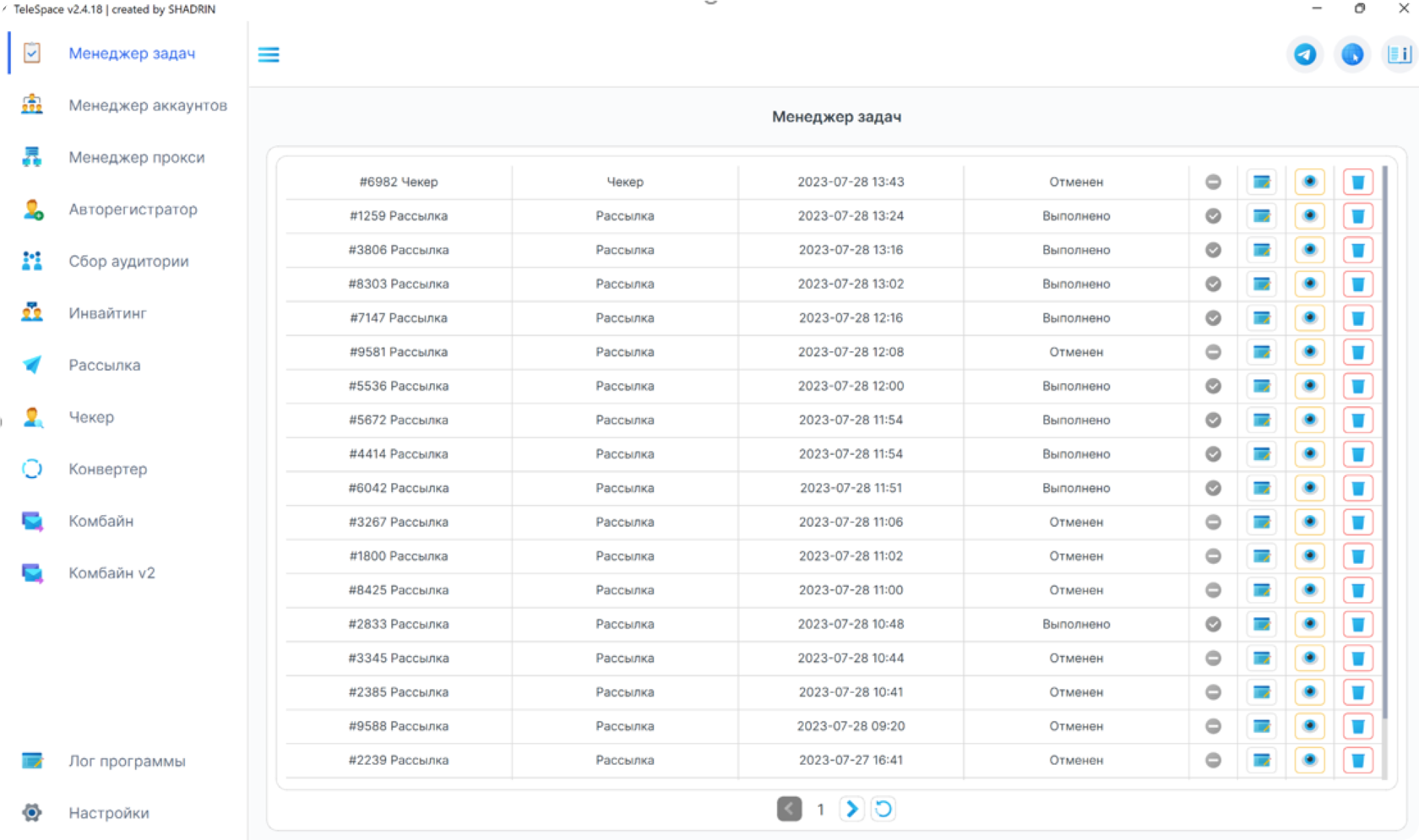The width and height of the screenshot is (1419, 840).
Task: Open details window for task #2833 Рассылка
Action: click(x=1262, y=624)
